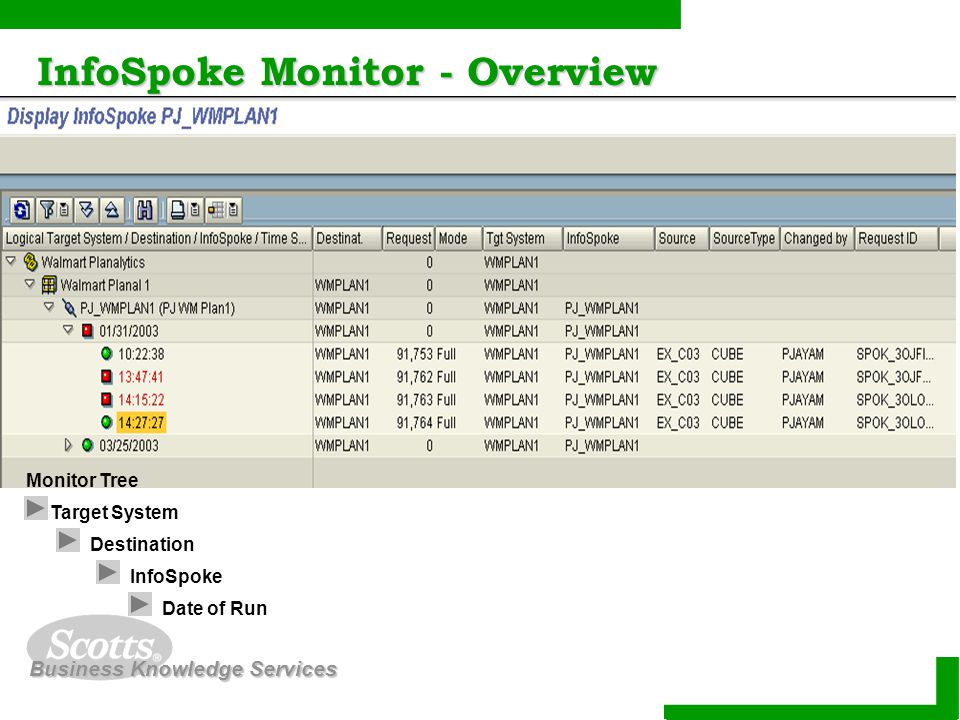
Task: Open the Print options dropdown arrow
Action: pyautogui.click(x=195, y=210)
